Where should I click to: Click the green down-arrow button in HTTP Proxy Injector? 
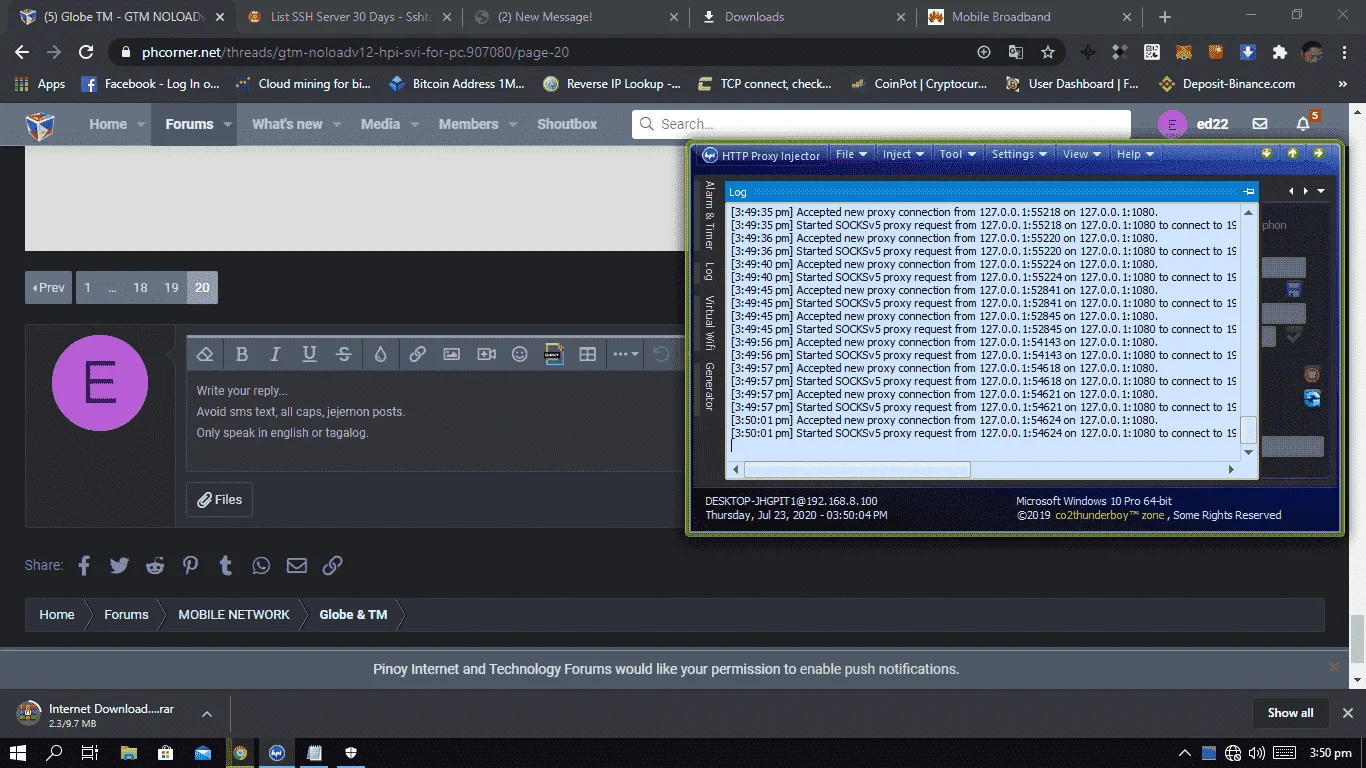pos(1267,153)
